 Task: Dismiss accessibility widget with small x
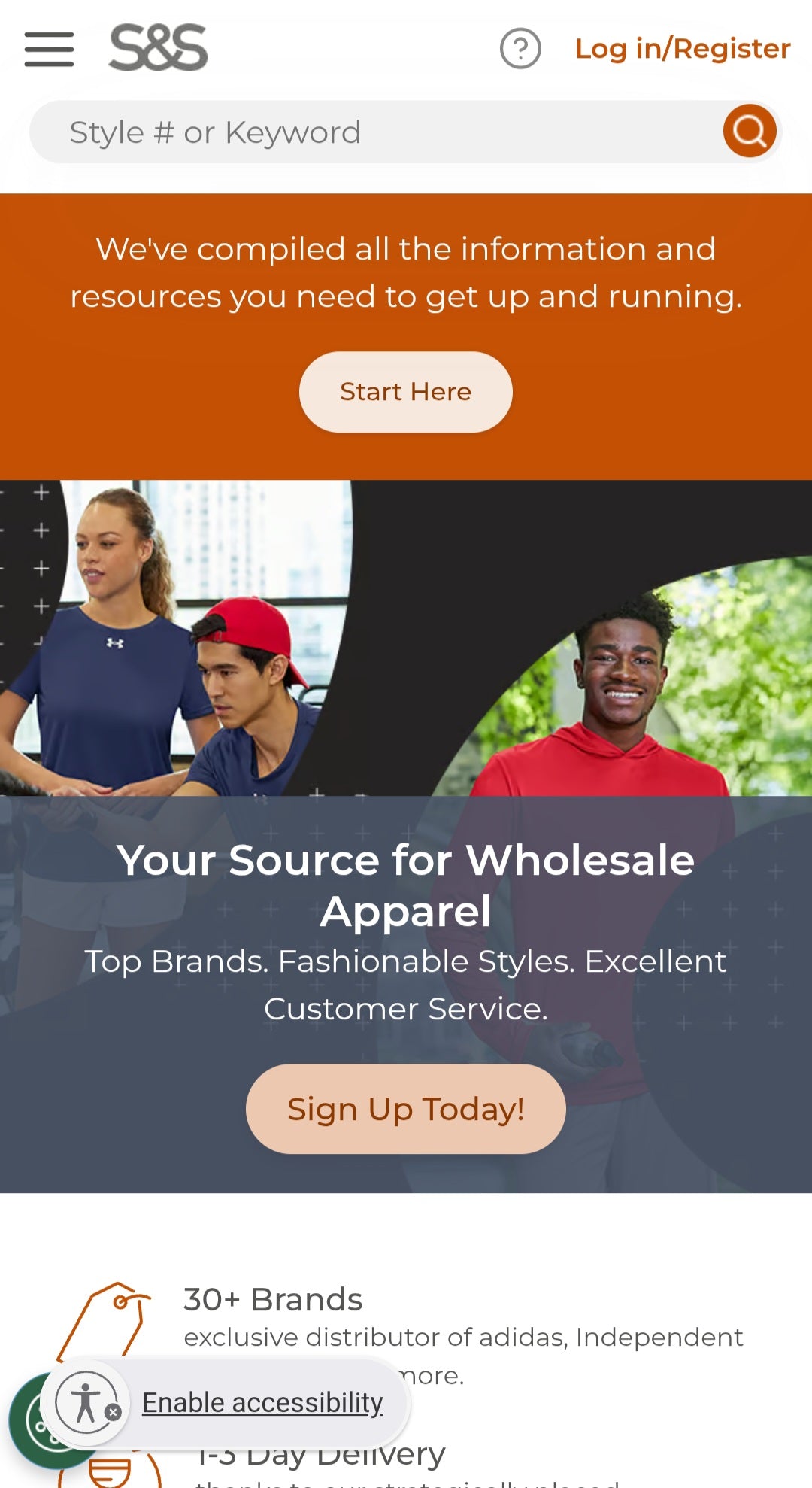[113, 1412]
